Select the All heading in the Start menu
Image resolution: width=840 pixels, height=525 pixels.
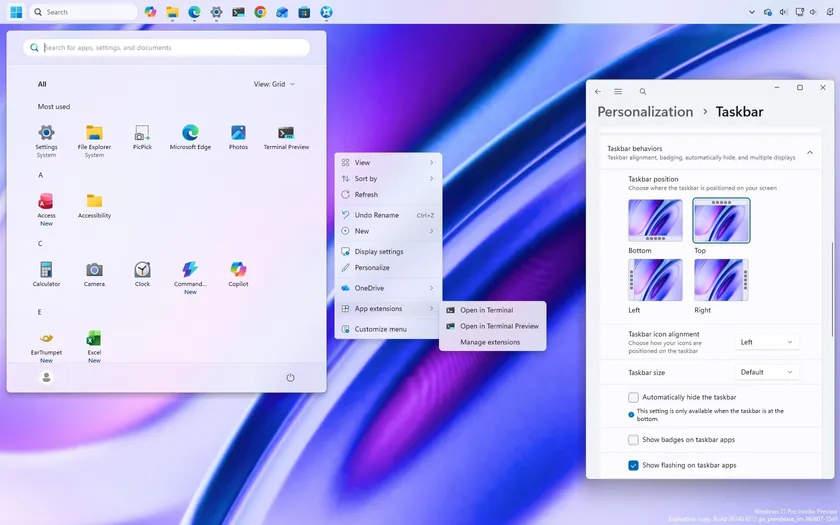tap(42, 84)
